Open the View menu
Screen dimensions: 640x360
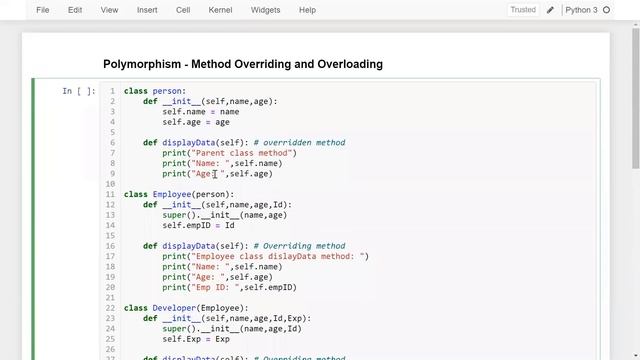109,10
